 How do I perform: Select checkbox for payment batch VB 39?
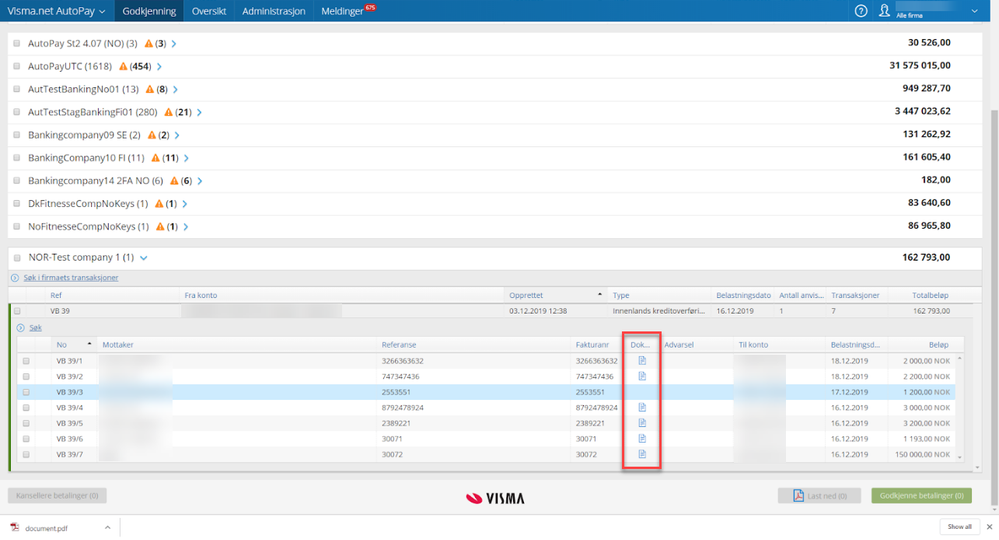point(17,311)
